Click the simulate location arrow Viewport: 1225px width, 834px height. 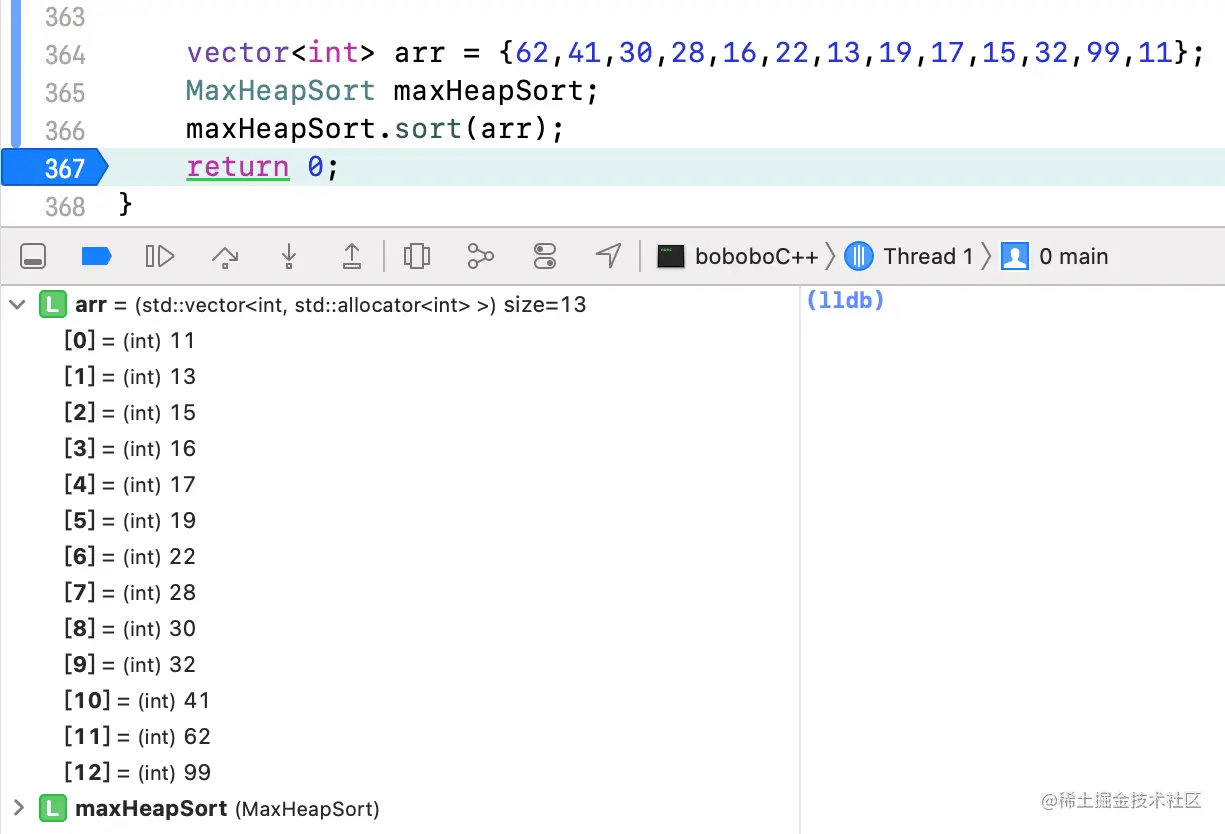pyautogui.click(x=608, y=256)
